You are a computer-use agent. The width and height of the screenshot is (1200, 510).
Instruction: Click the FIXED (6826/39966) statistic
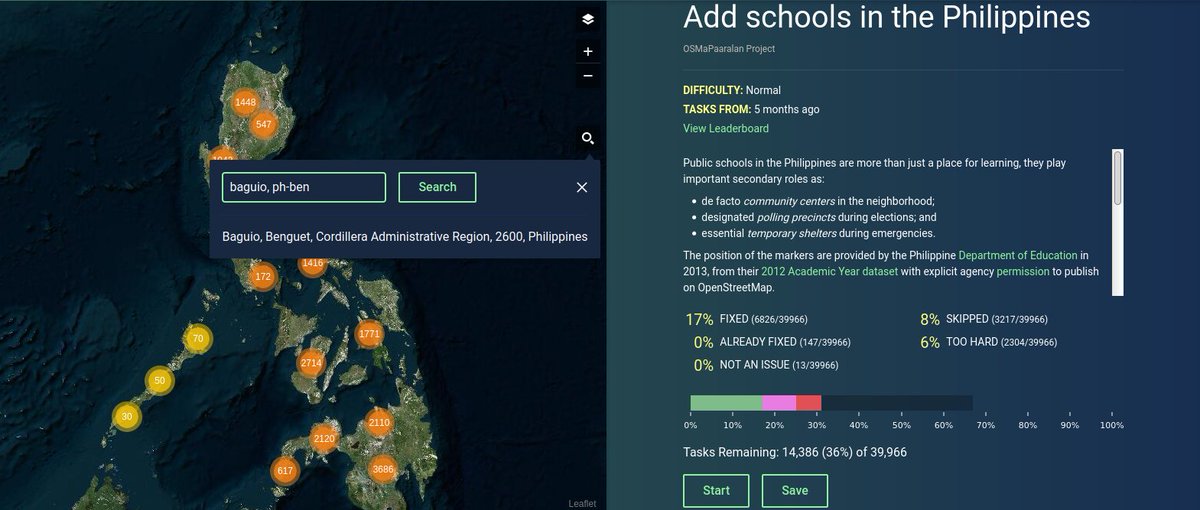click(x=747, y=319)
